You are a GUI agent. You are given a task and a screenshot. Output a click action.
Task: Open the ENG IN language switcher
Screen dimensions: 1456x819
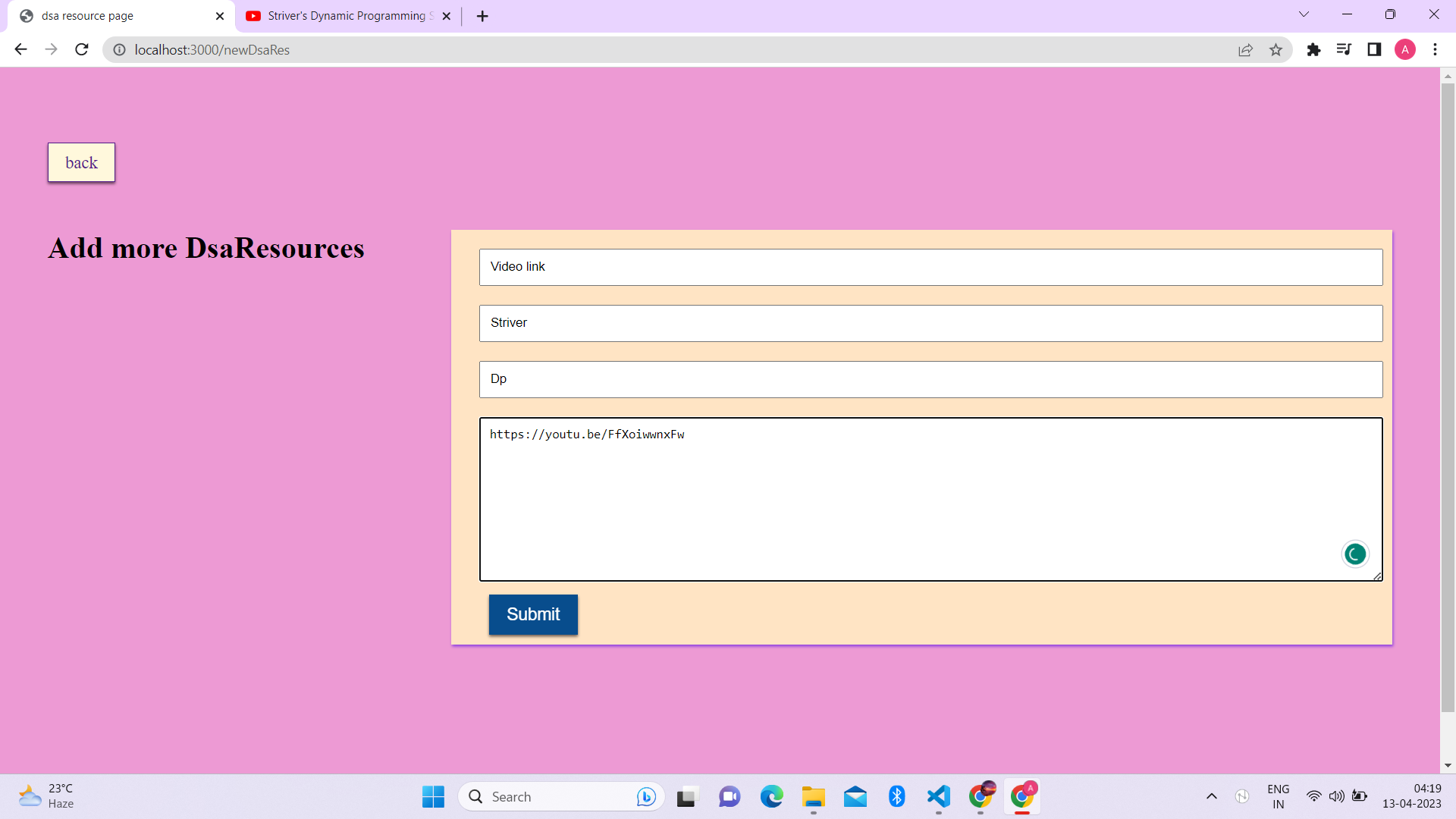(x=1278, y=796)
